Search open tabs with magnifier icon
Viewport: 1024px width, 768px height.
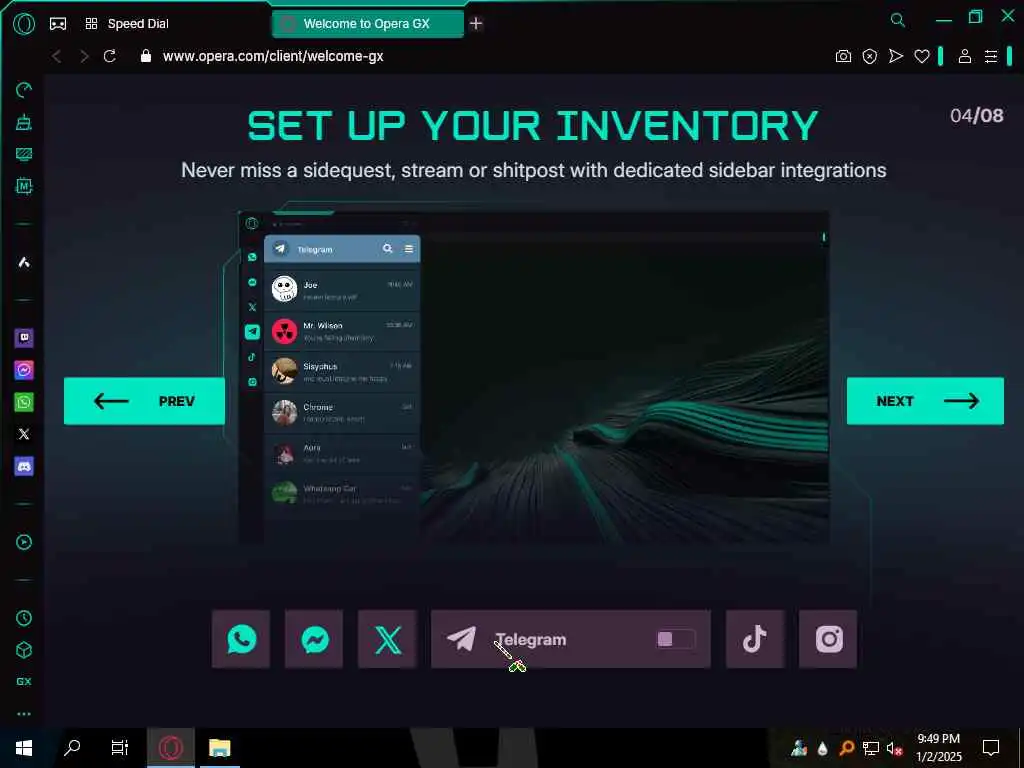click(x=898, y=20)
